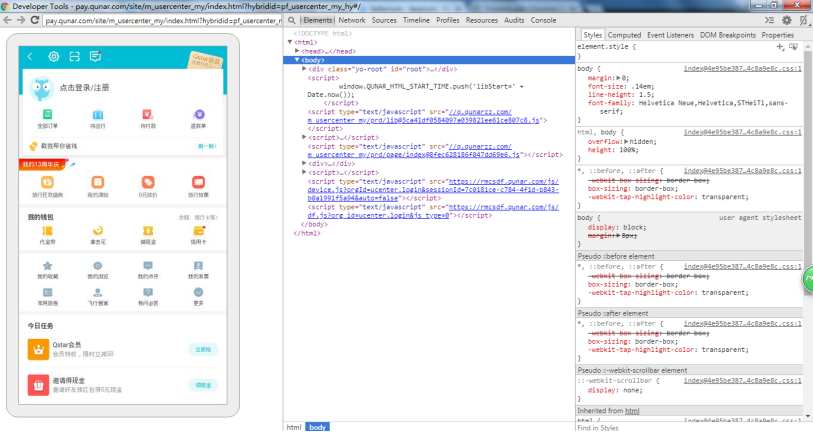Viewport: 813px width, 432px height.
Task: Open the 飞行管家 flight butler icon
Action: pyautogui.click(x=97, y=292)
